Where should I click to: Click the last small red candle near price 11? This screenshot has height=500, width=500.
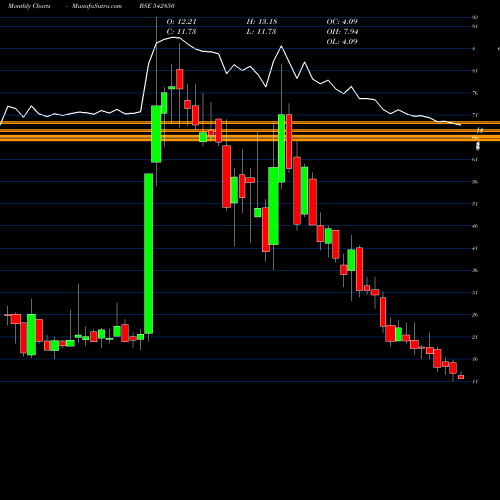coord(461,377)
